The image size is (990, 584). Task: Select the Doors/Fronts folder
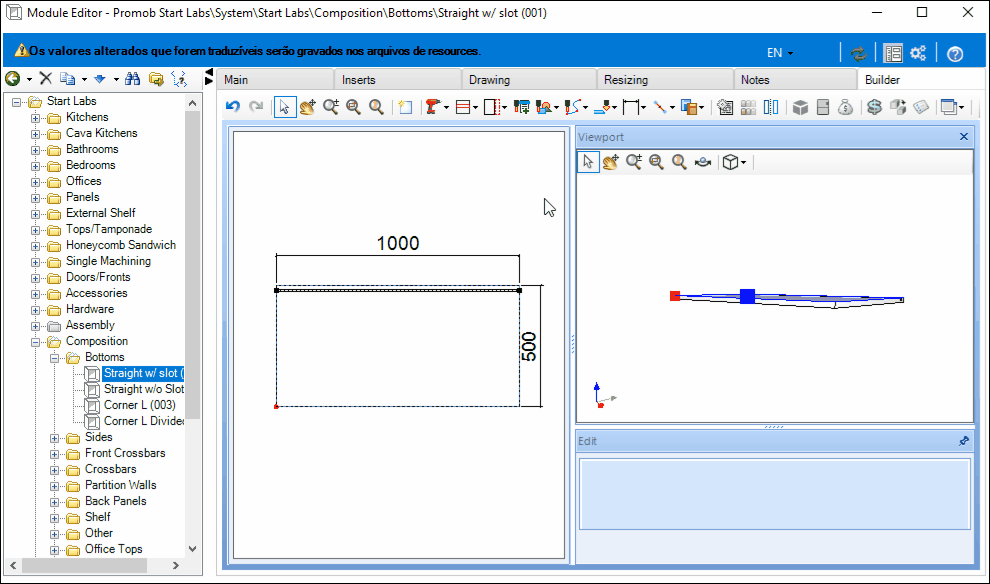tap(98, 277)
